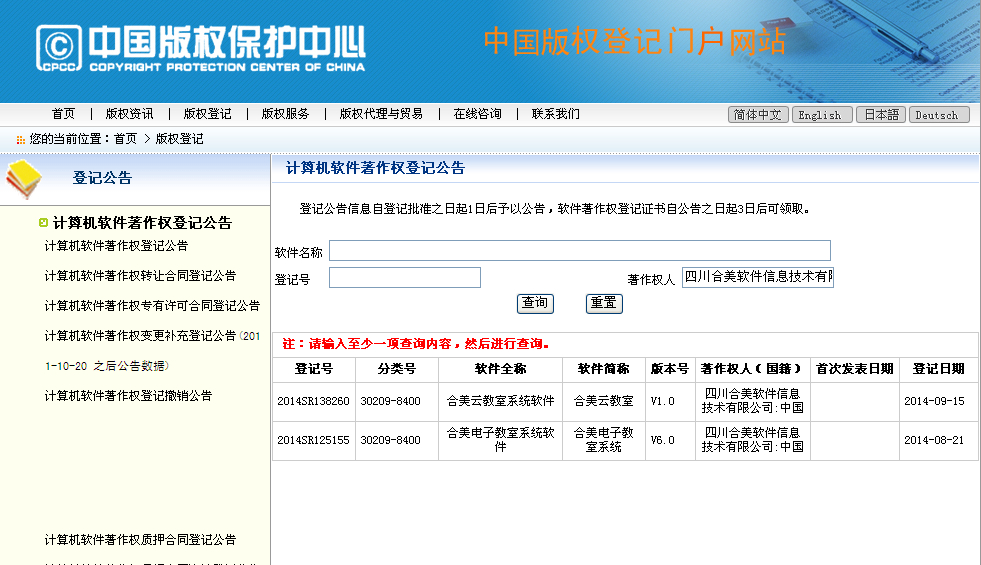This screenshot has height=565, width=981.
Task: Switch language to English
Action: (x=822, y=115)
